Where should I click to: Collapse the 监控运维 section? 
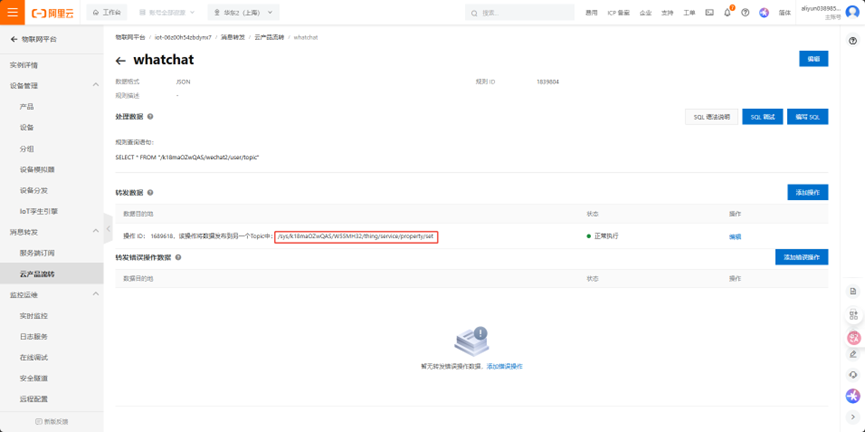pyautogui.click(x=95, y=294)
